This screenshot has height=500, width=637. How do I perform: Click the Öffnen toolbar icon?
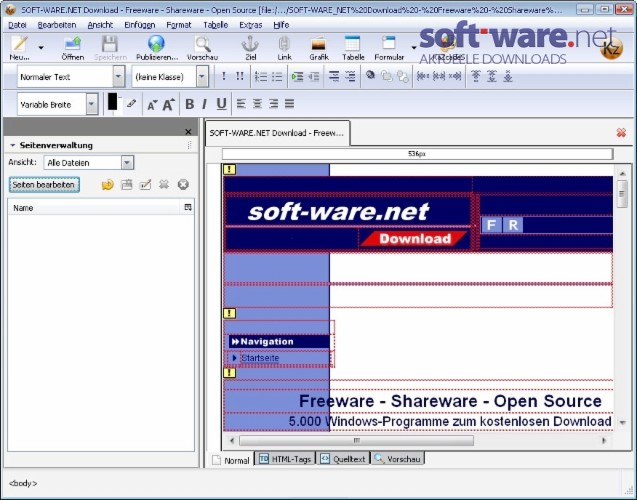pyautogui.click(x=73, y=48)
